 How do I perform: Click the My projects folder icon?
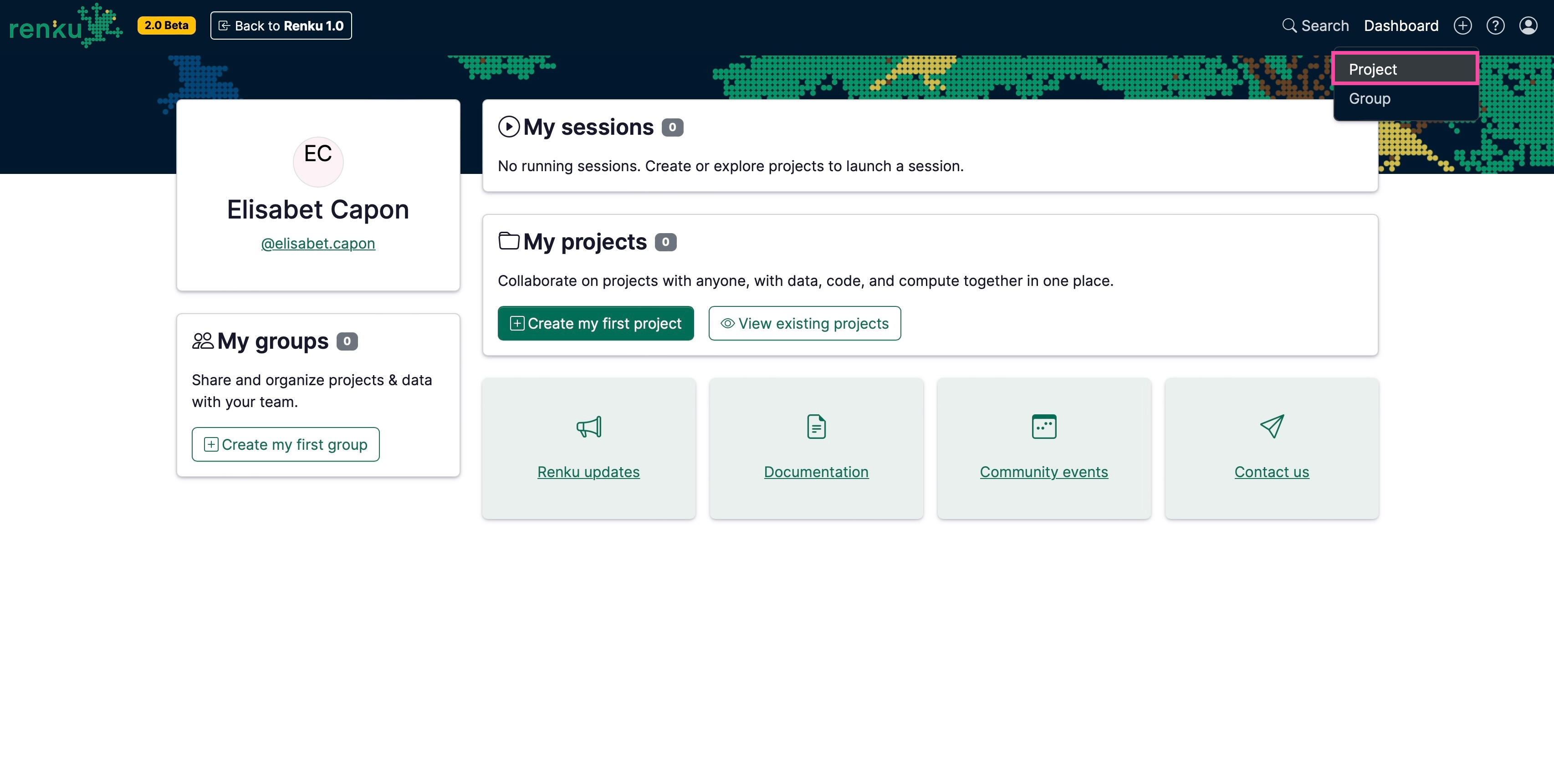pyautogui.click(x=509, y=241)
